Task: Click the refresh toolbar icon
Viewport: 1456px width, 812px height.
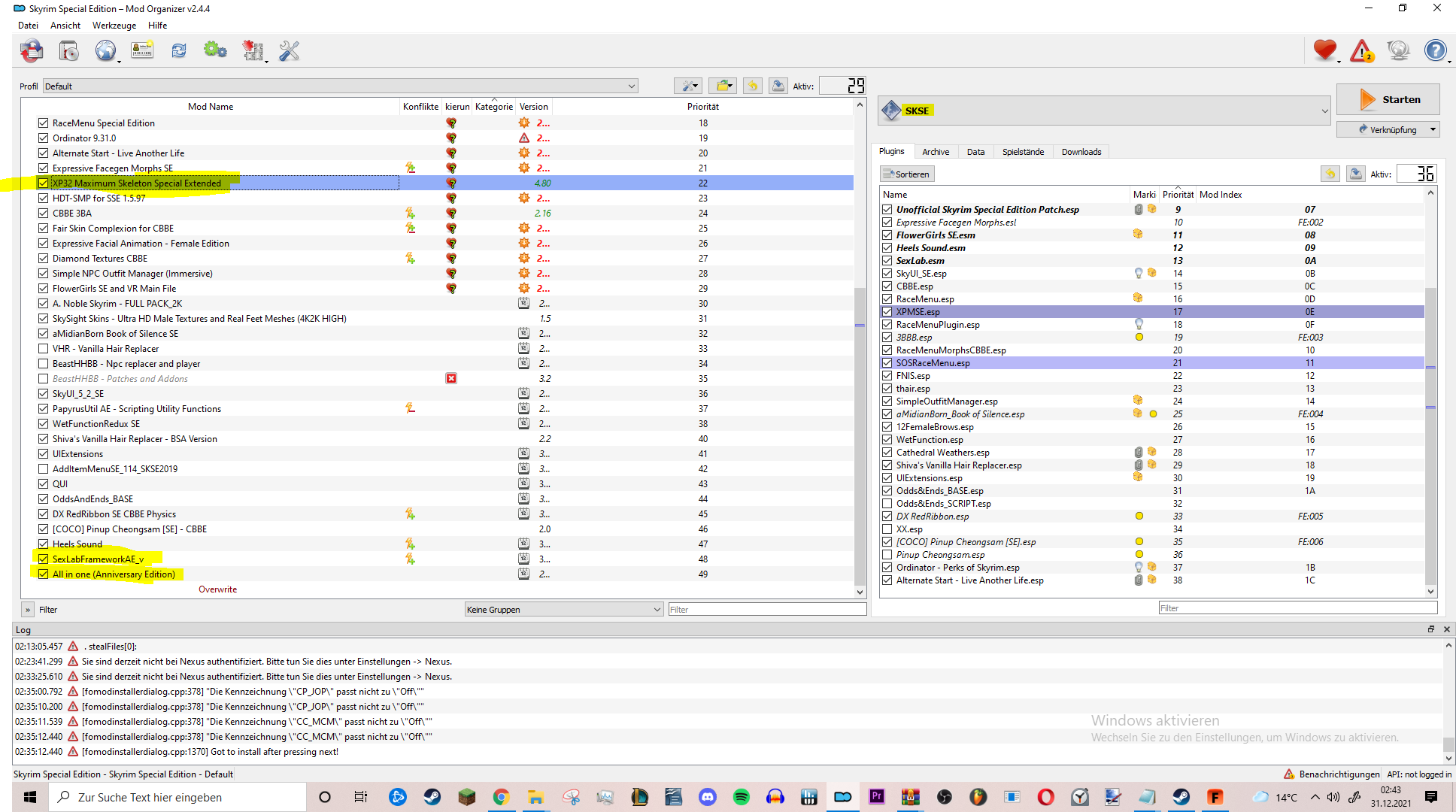Action: click(x=178, y=51)
